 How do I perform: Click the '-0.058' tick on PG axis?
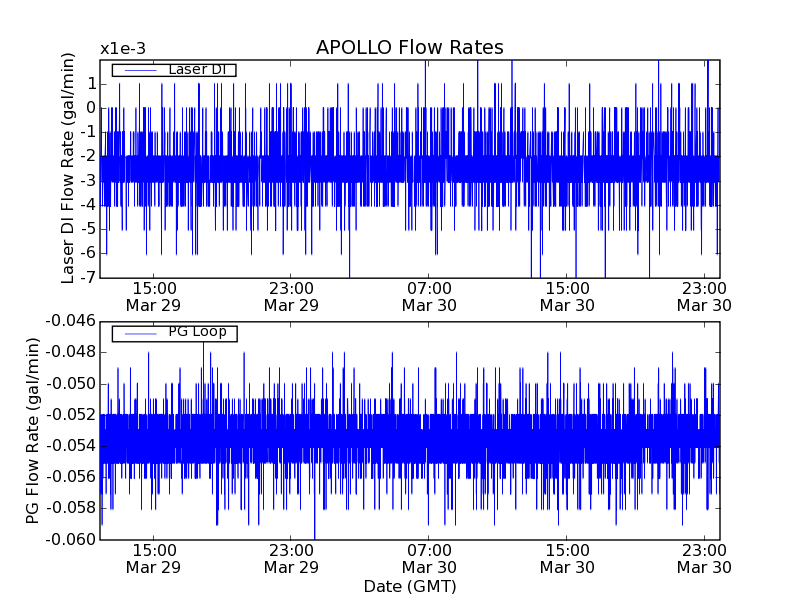pos(71,508)
